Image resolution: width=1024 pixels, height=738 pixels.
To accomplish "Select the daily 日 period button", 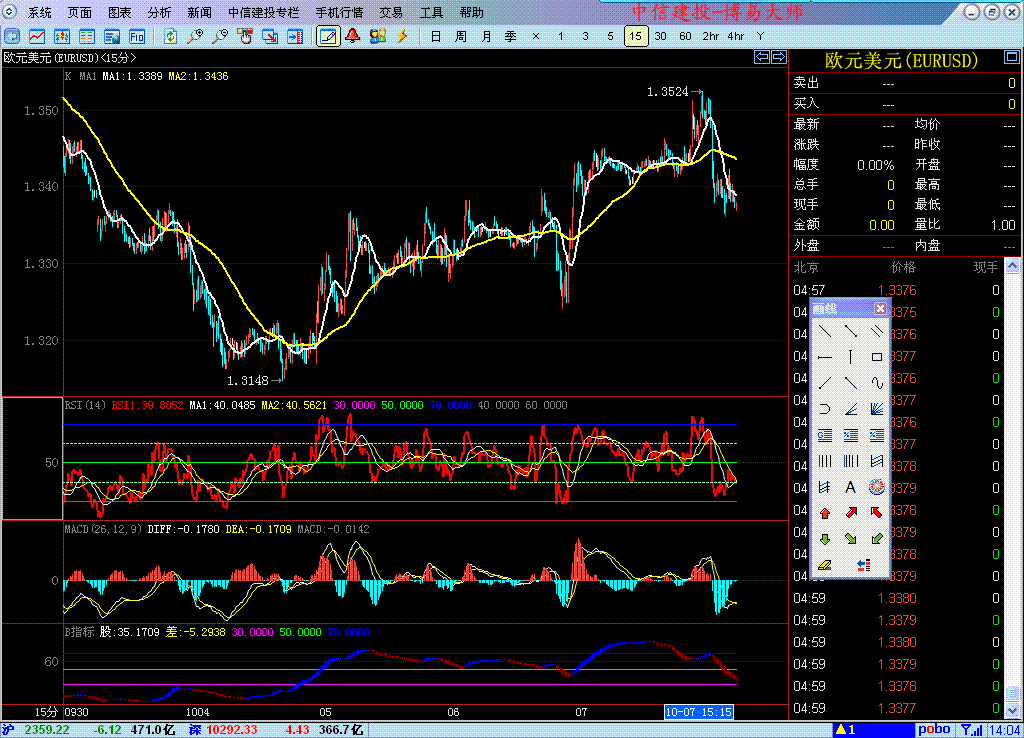I will tap(435, 36).
